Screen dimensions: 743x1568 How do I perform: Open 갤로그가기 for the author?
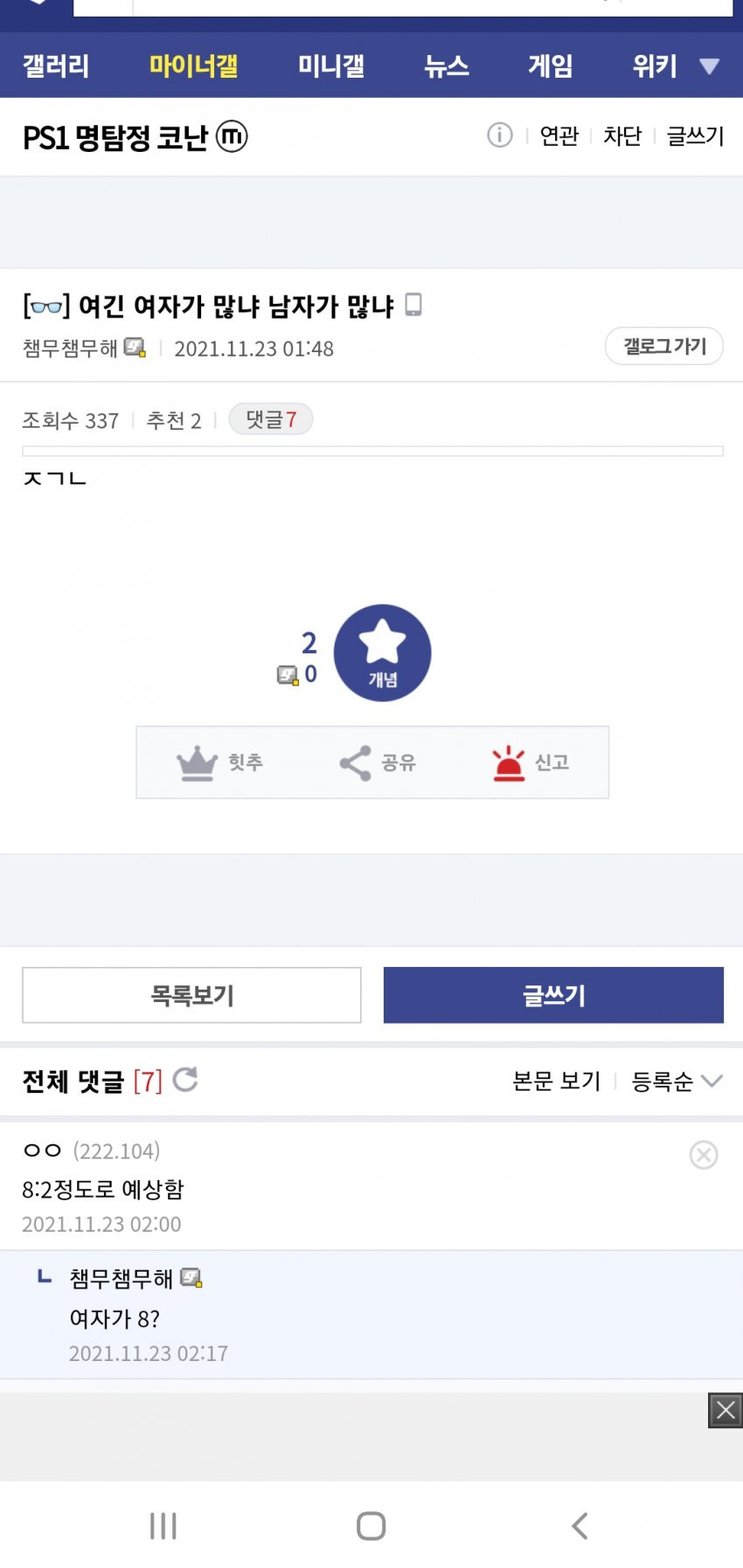click(664, 346)
